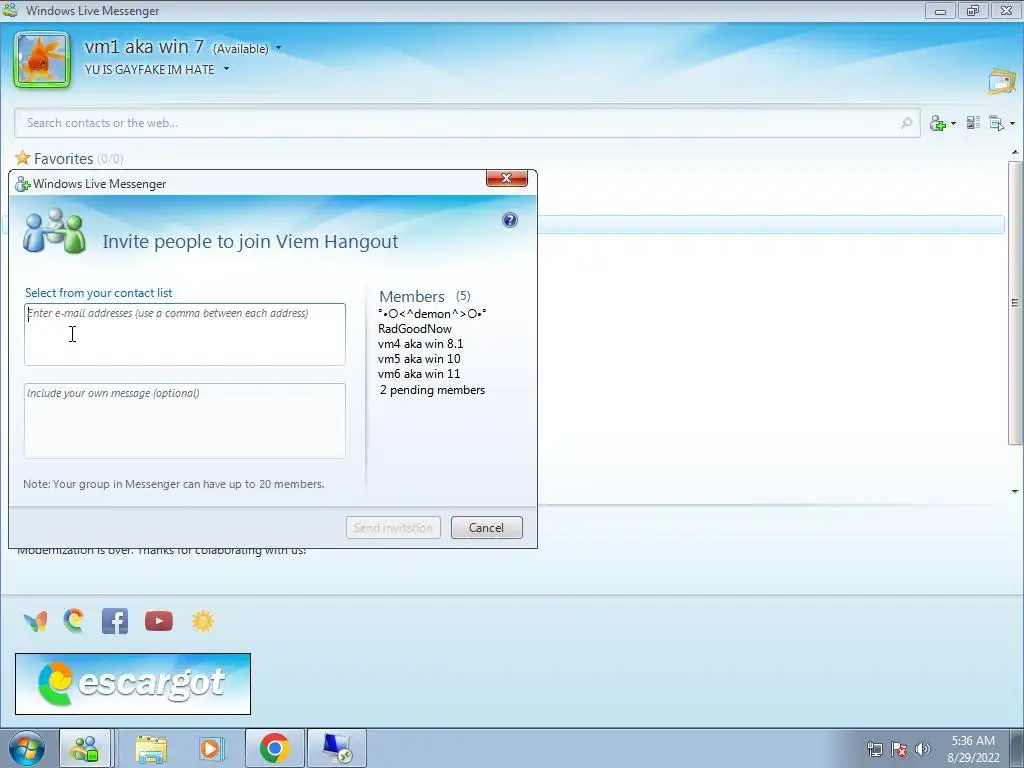The width and height of the screenshot is (1024, 768).
Task: Open the personal message dropdown arrow
Action: (x=227, y=69)
